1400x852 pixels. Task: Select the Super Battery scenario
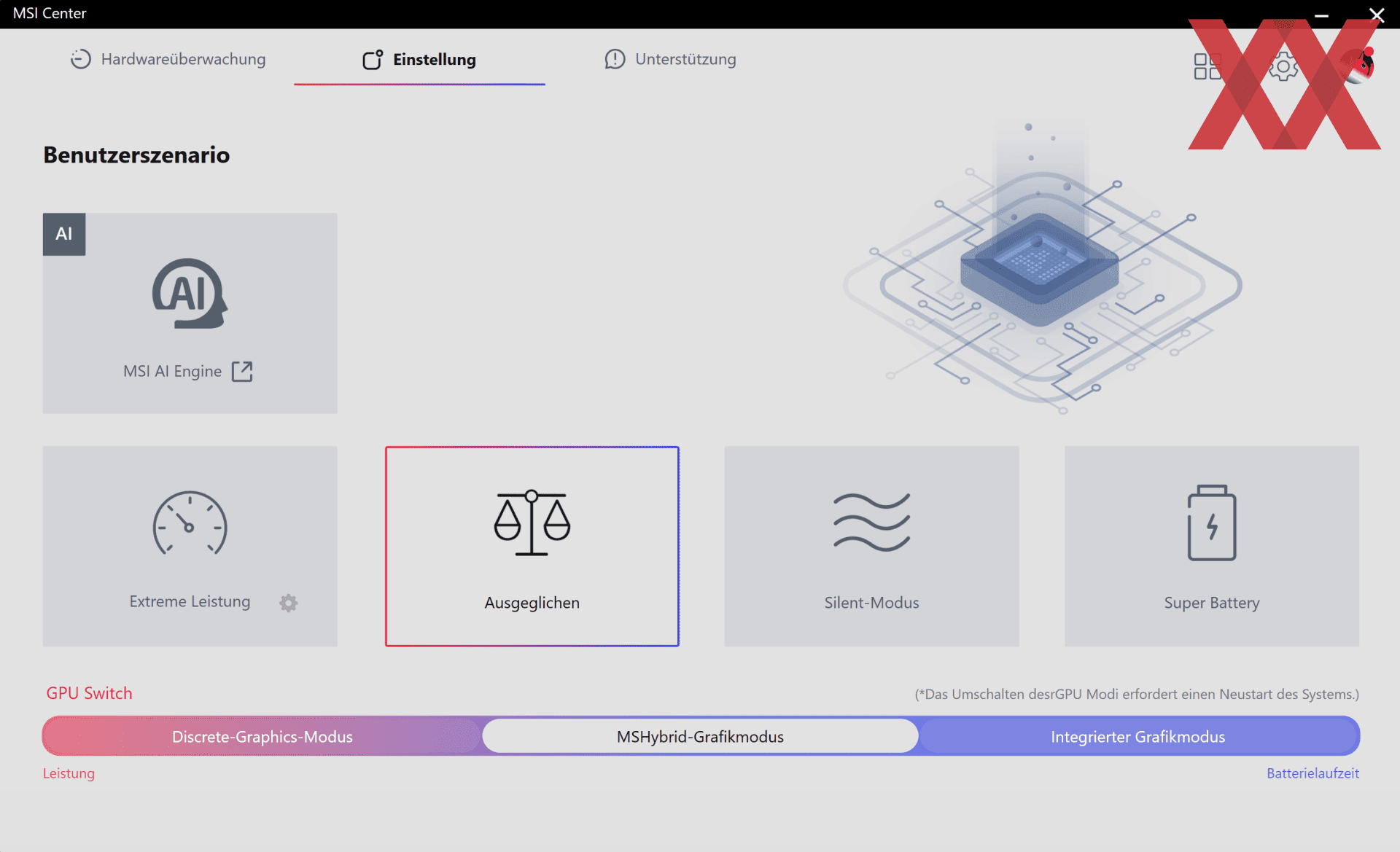1212,546
